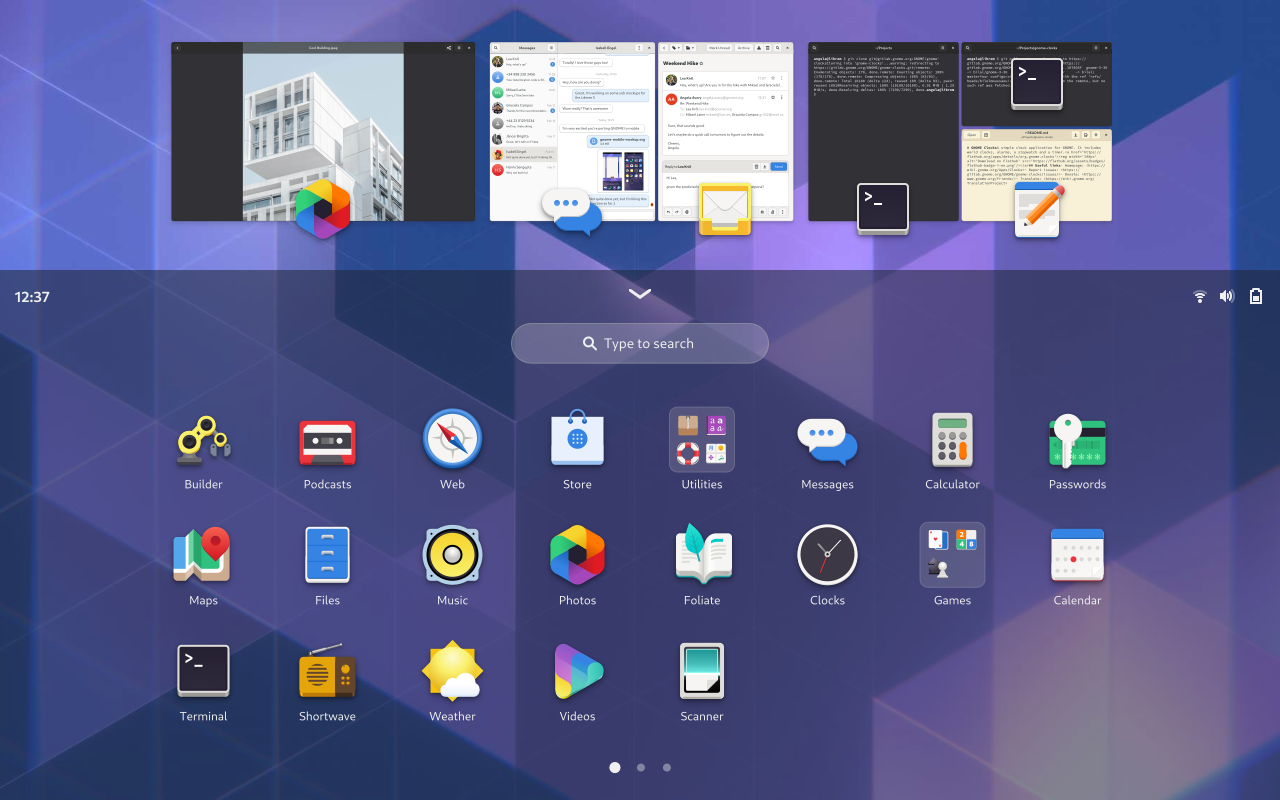Switch to the Photos window thumbnail

pos(323,131)
